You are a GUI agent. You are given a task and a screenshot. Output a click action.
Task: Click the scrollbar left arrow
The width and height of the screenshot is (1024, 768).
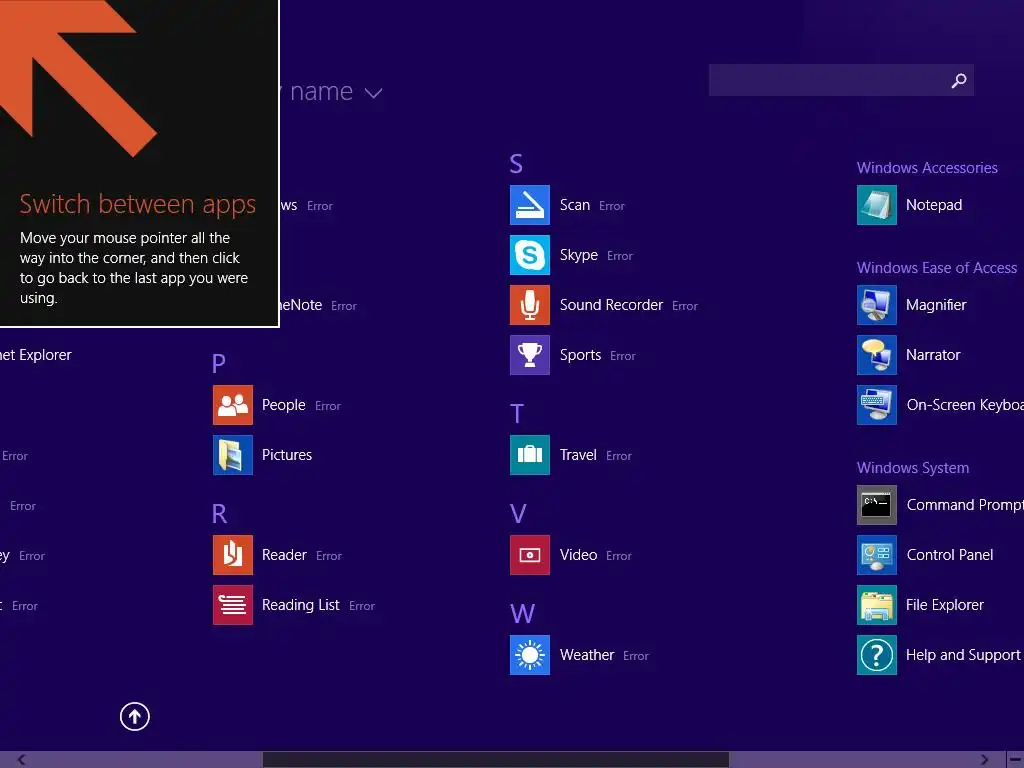tap(22, 760)
